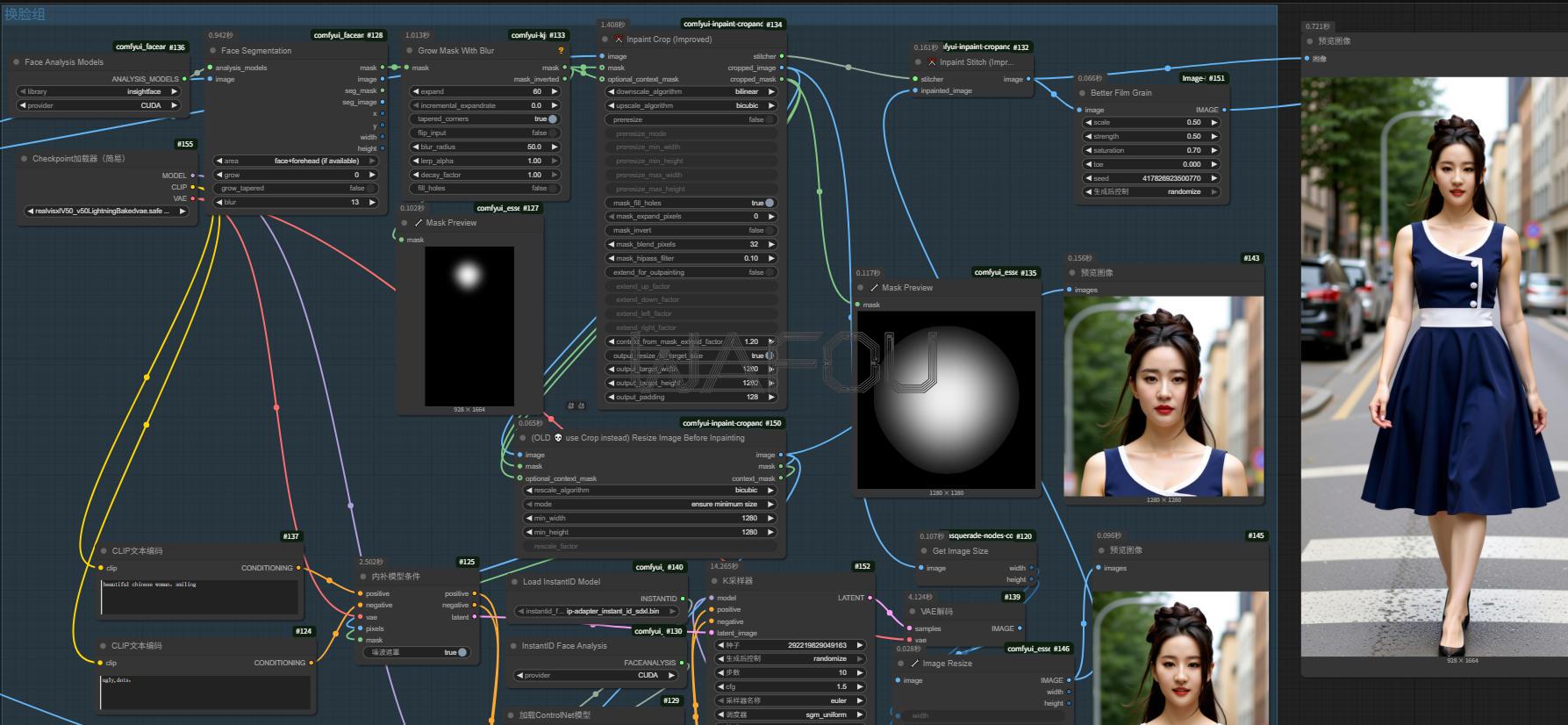The height and width of the screenshot is (725, 1568).
Task: Click the negative prompt text box 'ugly,dots'
Action: [206, 692]
